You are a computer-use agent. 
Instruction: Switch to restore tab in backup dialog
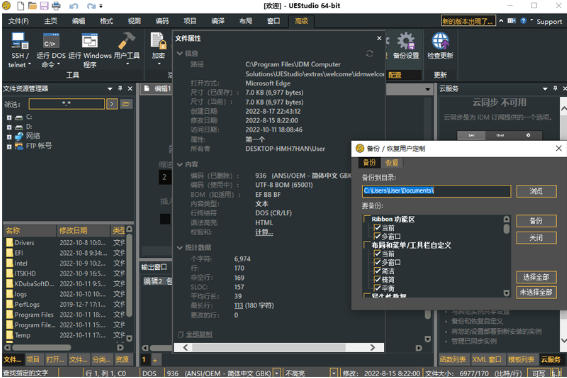coord(392,163)
